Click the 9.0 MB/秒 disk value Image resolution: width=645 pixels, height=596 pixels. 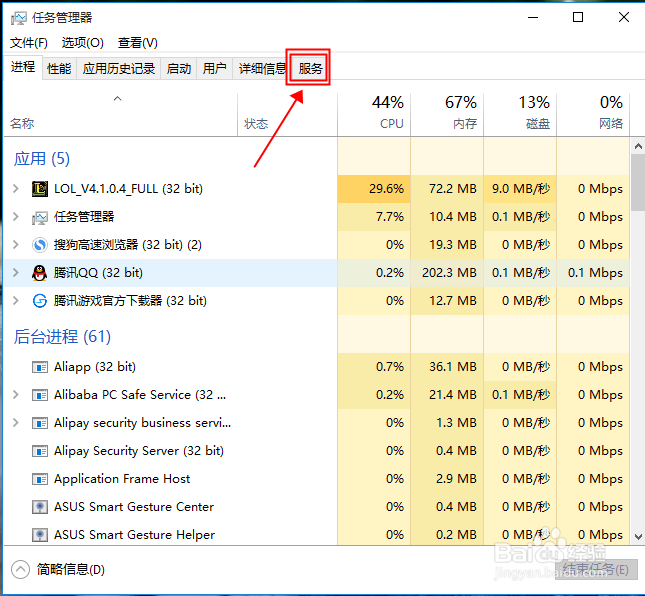coord(521,189)
